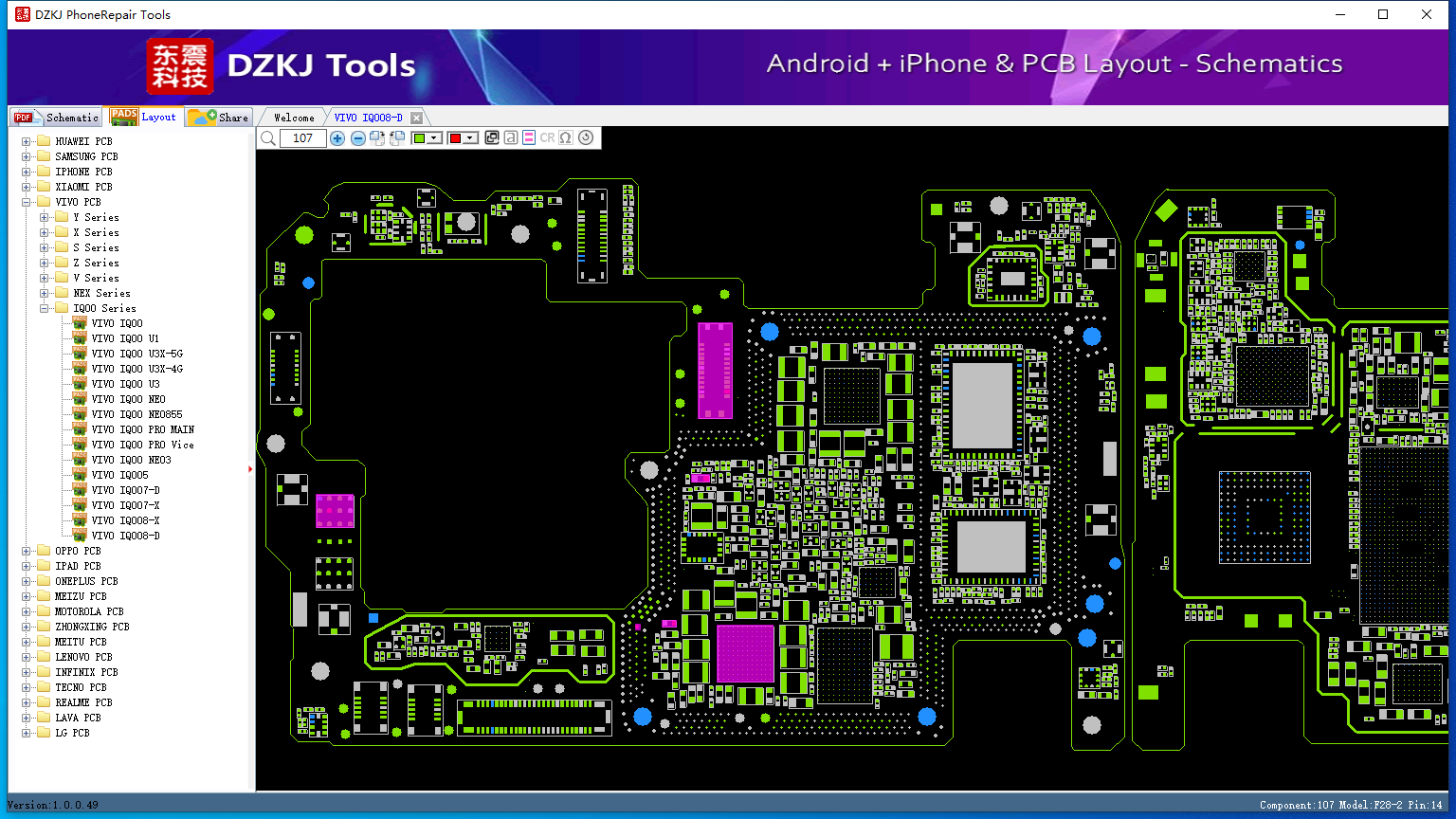The width and height of the screenshot is (1456, 819).
Task: Open the VIVO IQOO U1 layout
Action: [125, 338]
